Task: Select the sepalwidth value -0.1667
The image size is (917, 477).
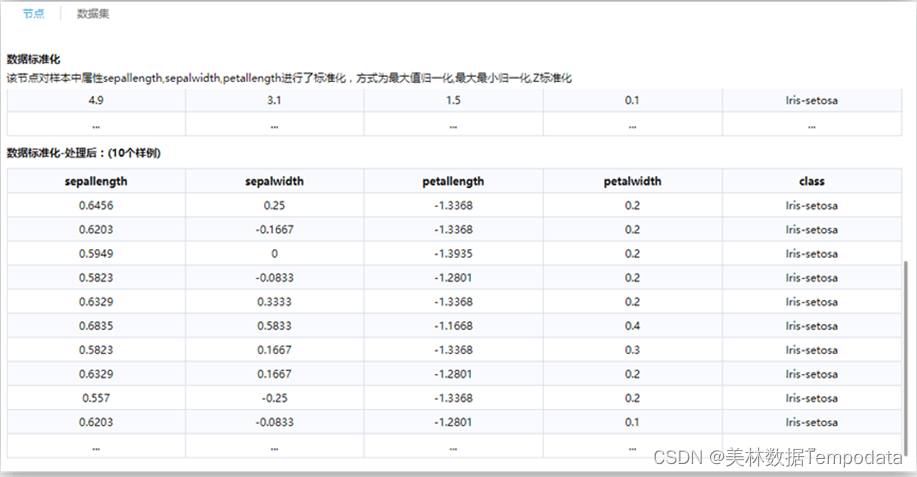Action: click(x=274, y=230)
